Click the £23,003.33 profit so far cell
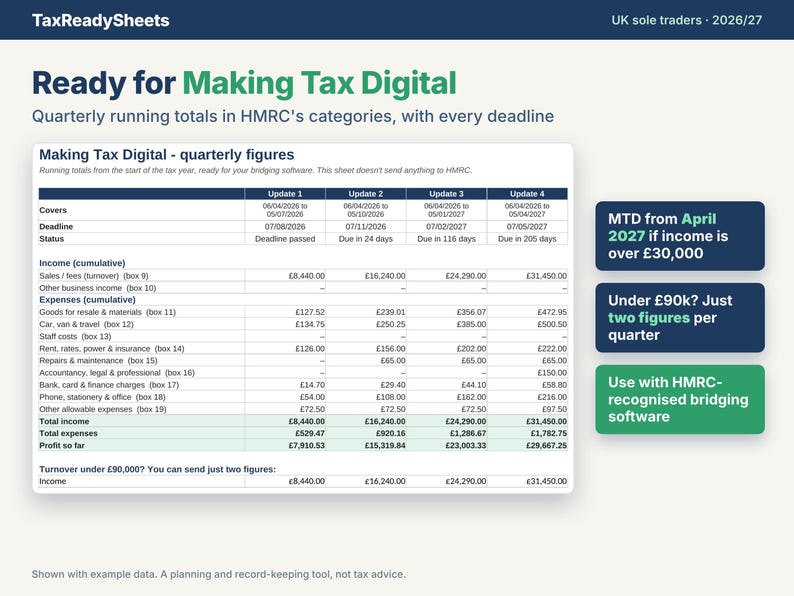 [x=446, y=446]
